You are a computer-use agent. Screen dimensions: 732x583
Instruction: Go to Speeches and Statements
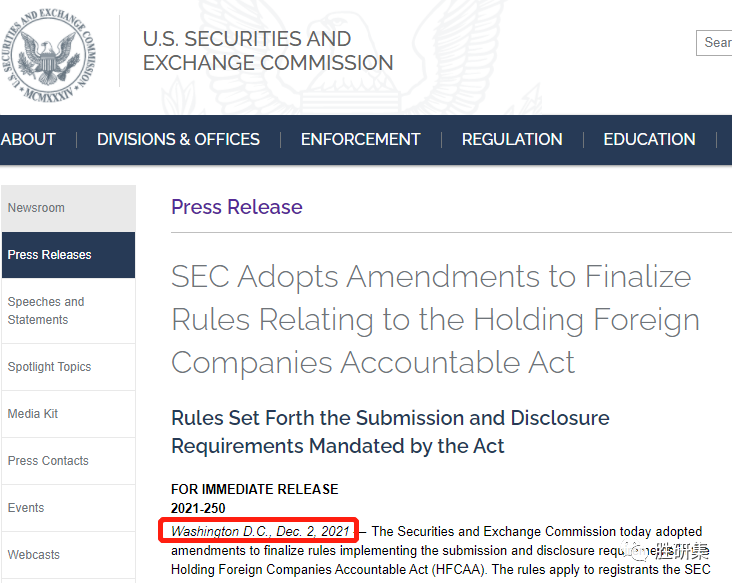[46, 311]
